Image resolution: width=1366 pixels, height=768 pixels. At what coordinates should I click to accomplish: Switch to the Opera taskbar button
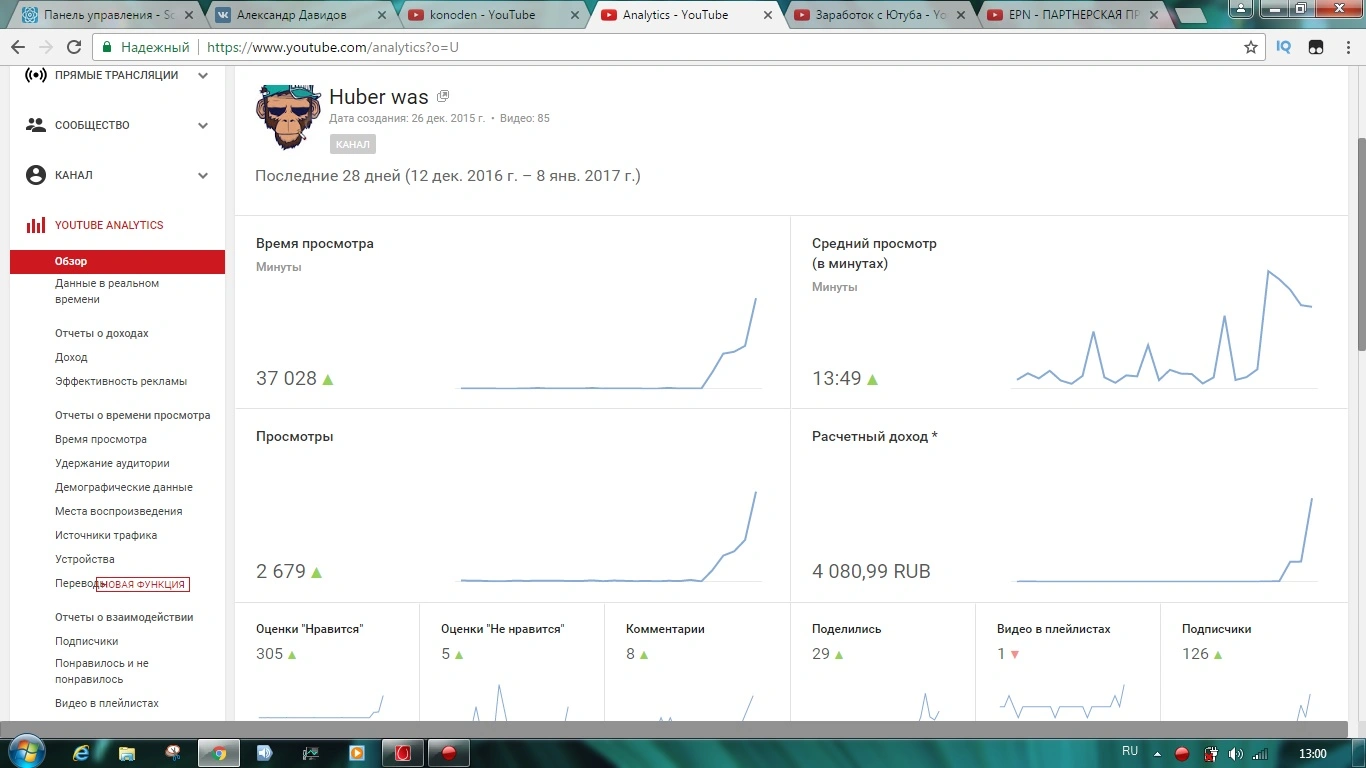(x=403, y=753)
